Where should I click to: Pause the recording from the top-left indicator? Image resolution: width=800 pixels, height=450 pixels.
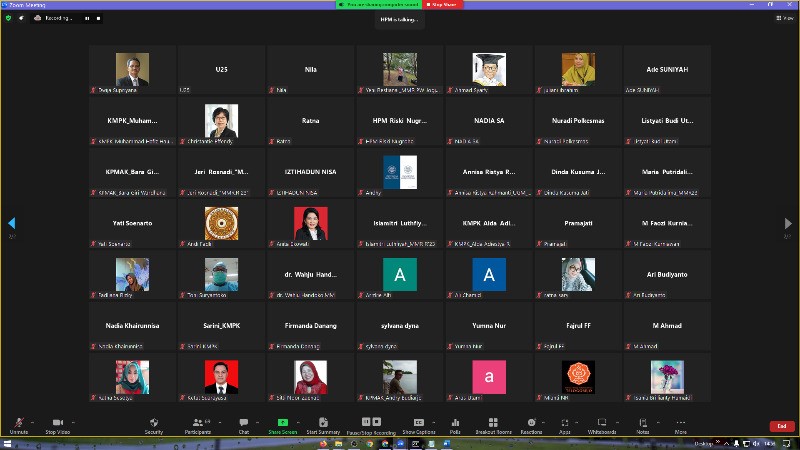87,18
